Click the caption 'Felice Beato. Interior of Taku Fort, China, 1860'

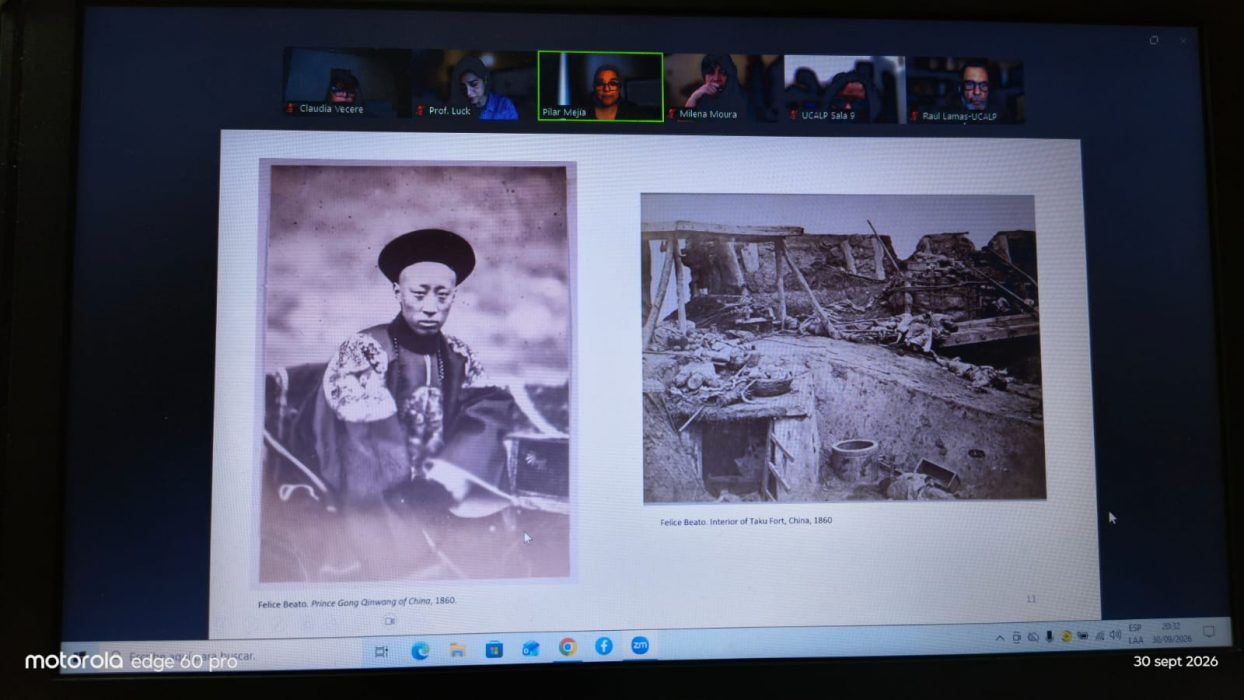point(746,521)
